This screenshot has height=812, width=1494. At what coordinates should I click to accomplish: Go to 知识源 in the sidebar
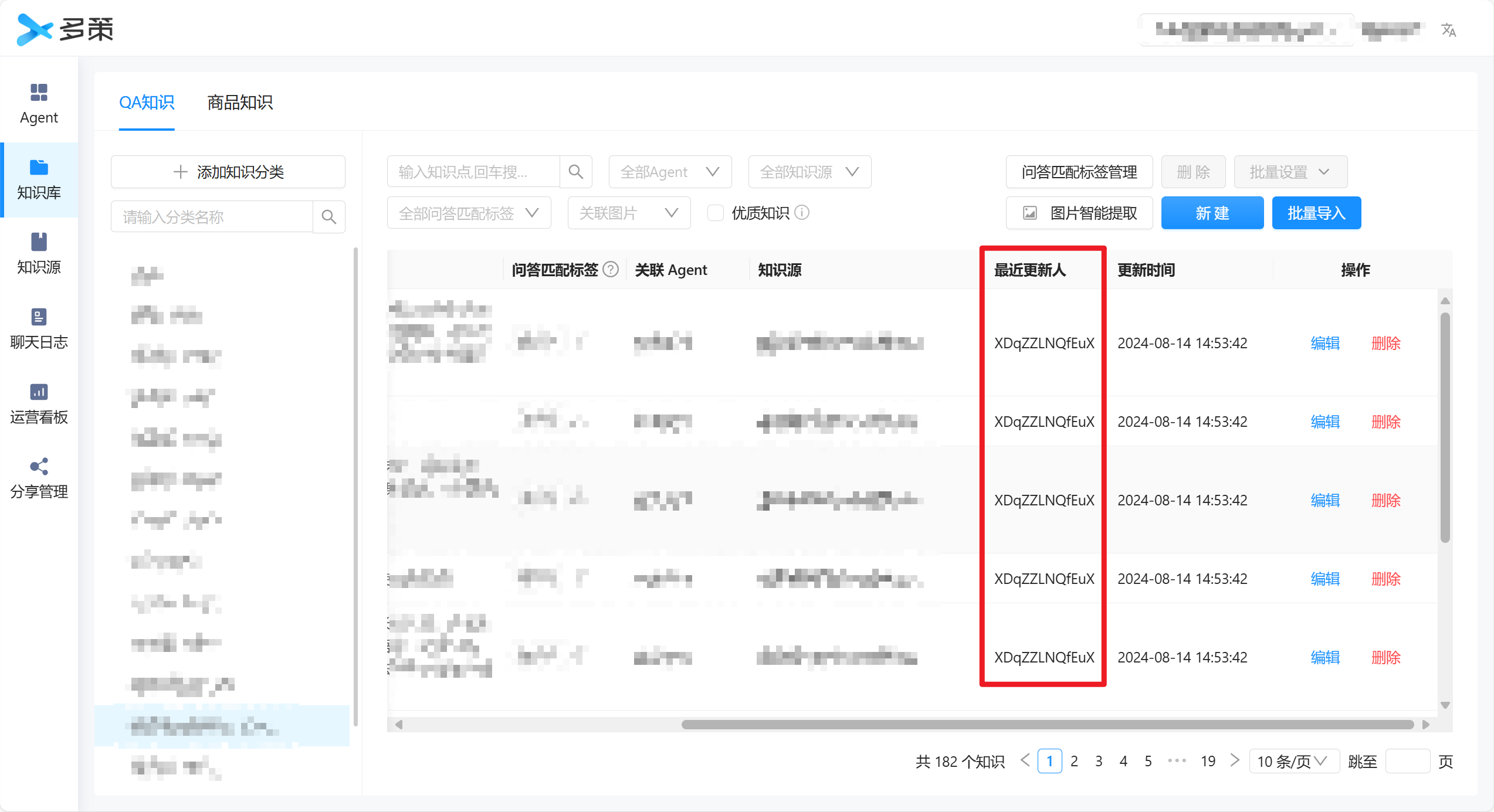(x=39, y=254)
